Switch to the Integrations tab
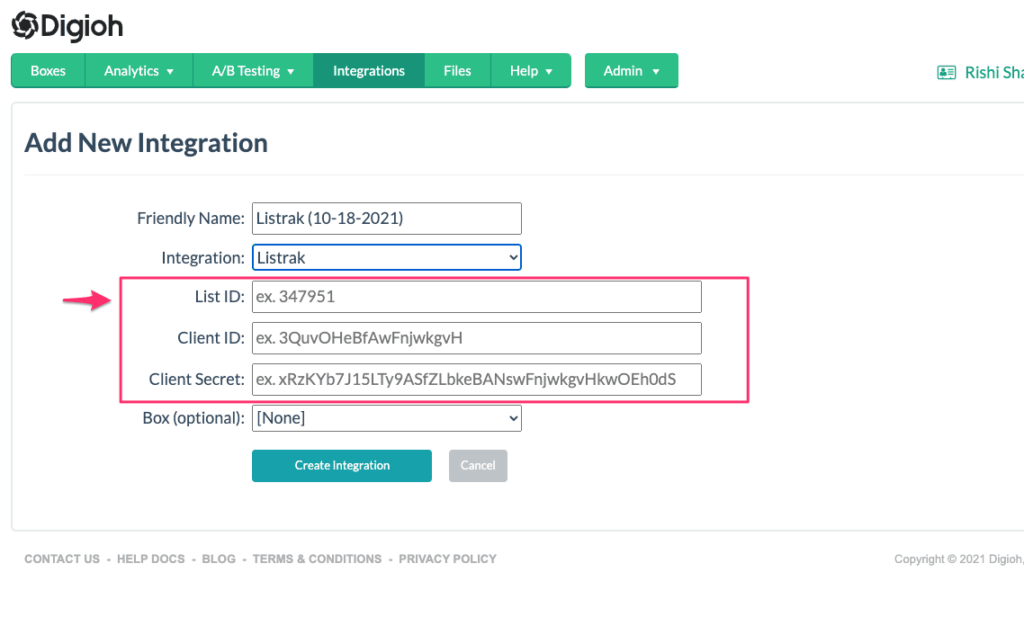 (368, 70)
